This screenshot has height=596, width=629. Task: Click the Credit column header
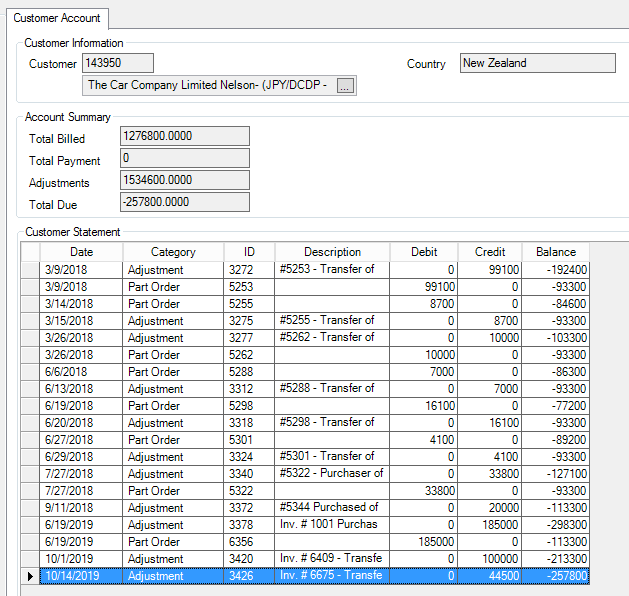pyautogui.click(x=490, y=252)
